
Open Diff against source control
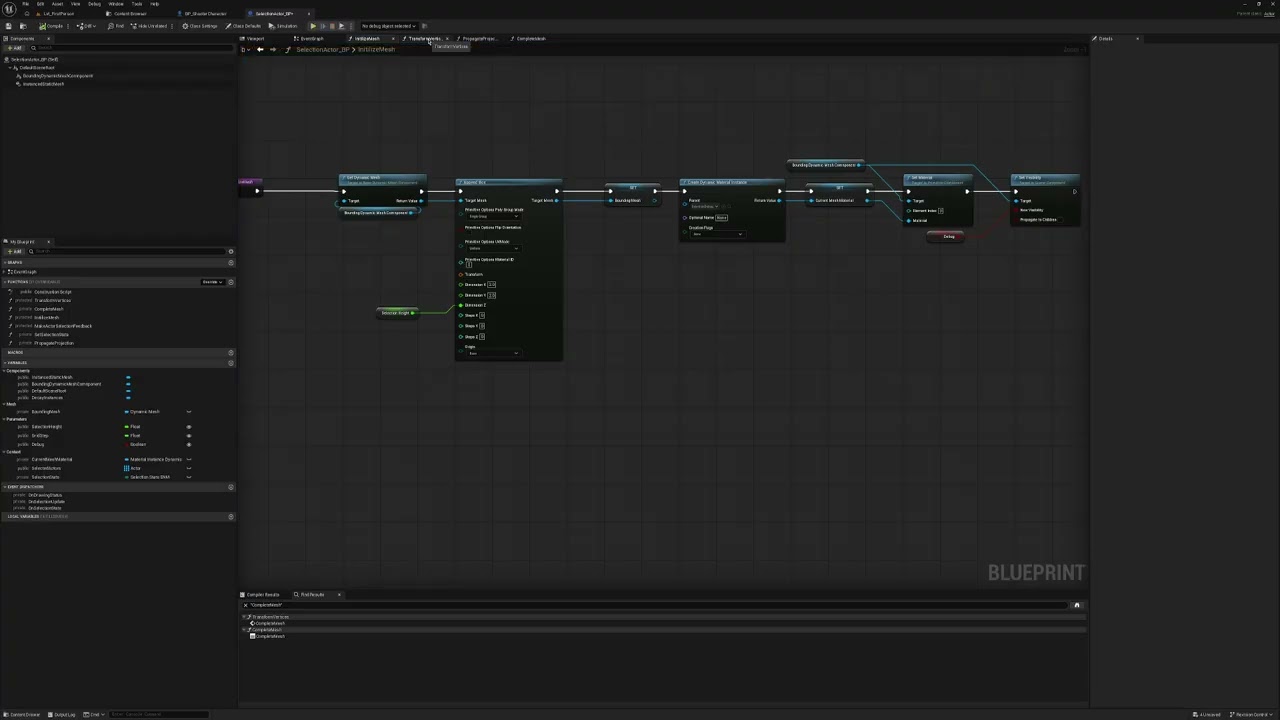click(x=88, y=26)
